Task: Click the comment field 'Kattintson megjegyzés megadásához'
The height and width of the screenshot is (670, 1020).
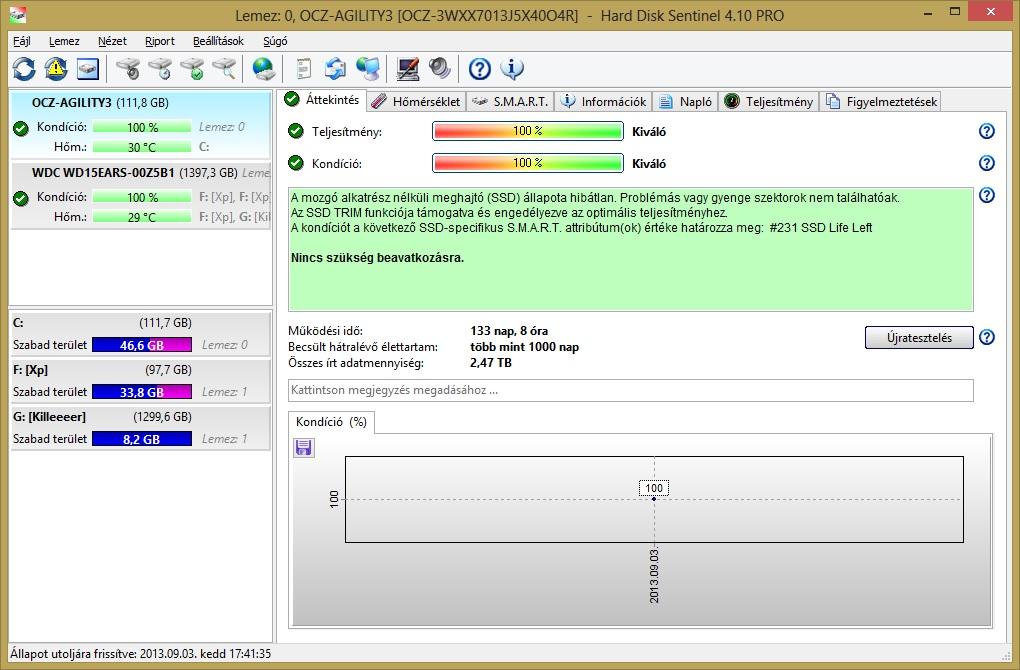Action: (630, 390)
